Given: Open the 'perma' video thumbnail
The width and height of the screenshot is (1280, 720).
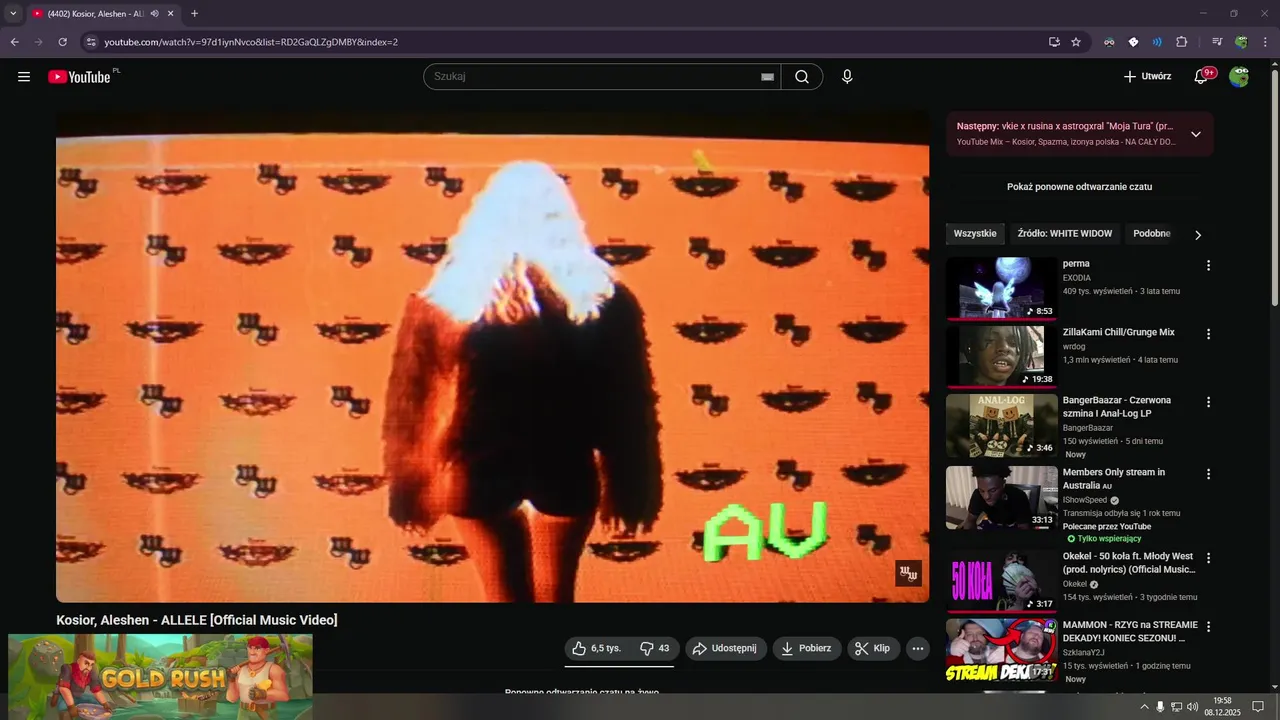Looking at the screenshot, I should click(x=1001, y=288).
